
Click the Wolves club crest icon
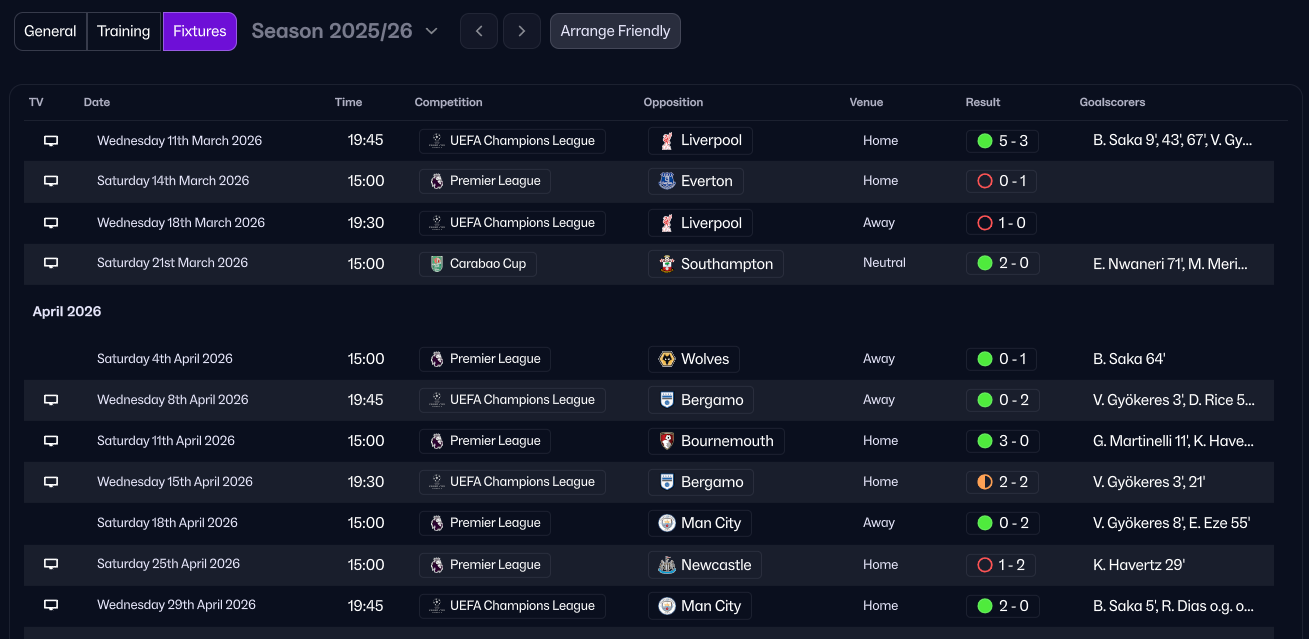pos(667,359)
